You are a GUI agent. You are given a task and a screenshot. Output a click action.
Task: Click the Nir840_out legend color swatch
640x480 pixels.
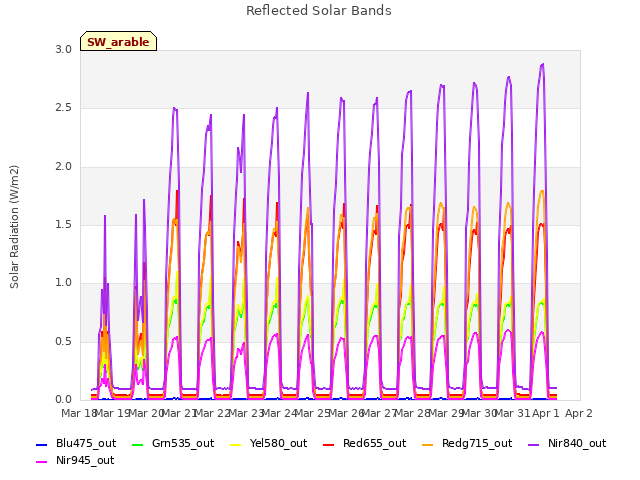pos(533,444)
